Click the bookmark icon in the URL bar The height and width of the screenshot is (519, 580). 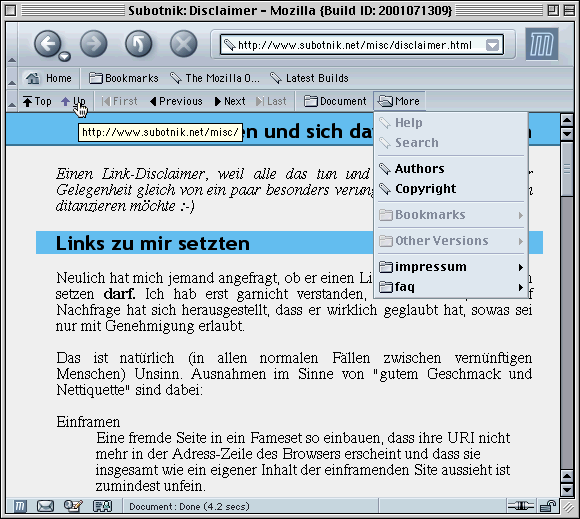point(230,45)
